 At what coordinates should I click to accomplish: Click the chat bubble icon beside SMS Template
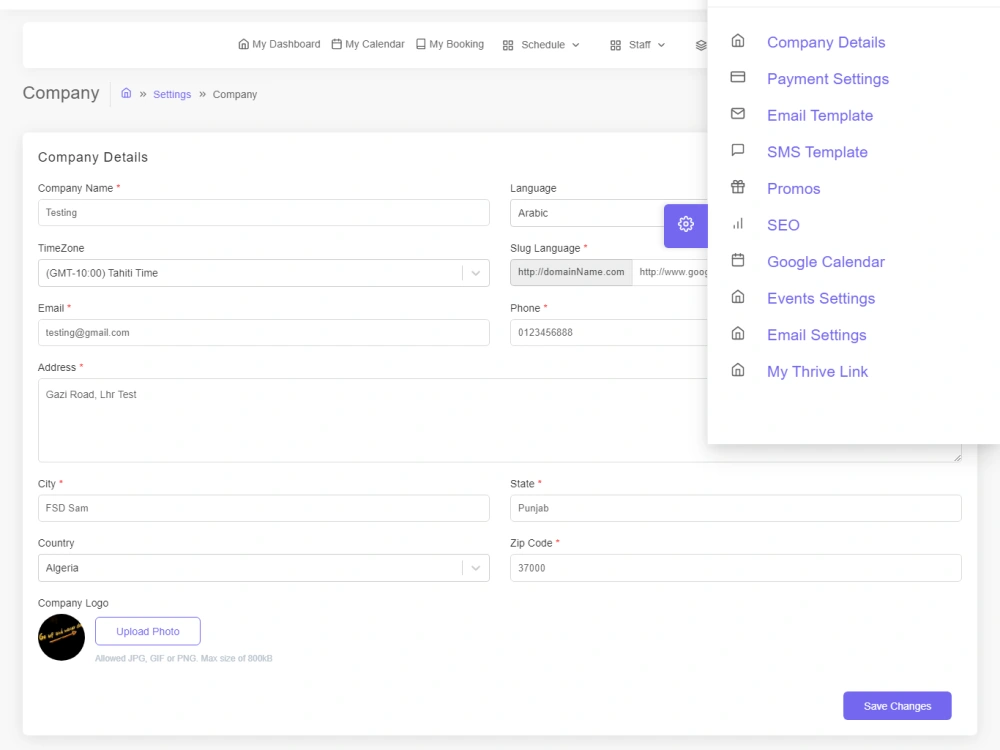(737, 150)
